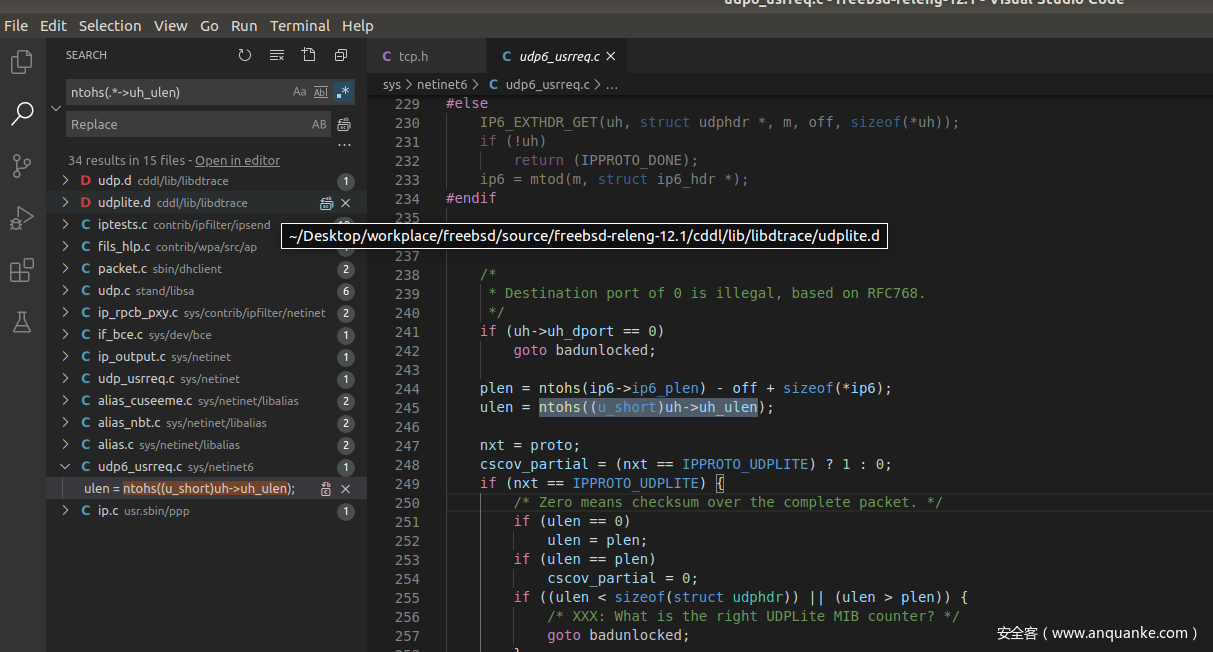
Task: Switch to the tcp.h editor tab
Action: (x=413, y=57)
